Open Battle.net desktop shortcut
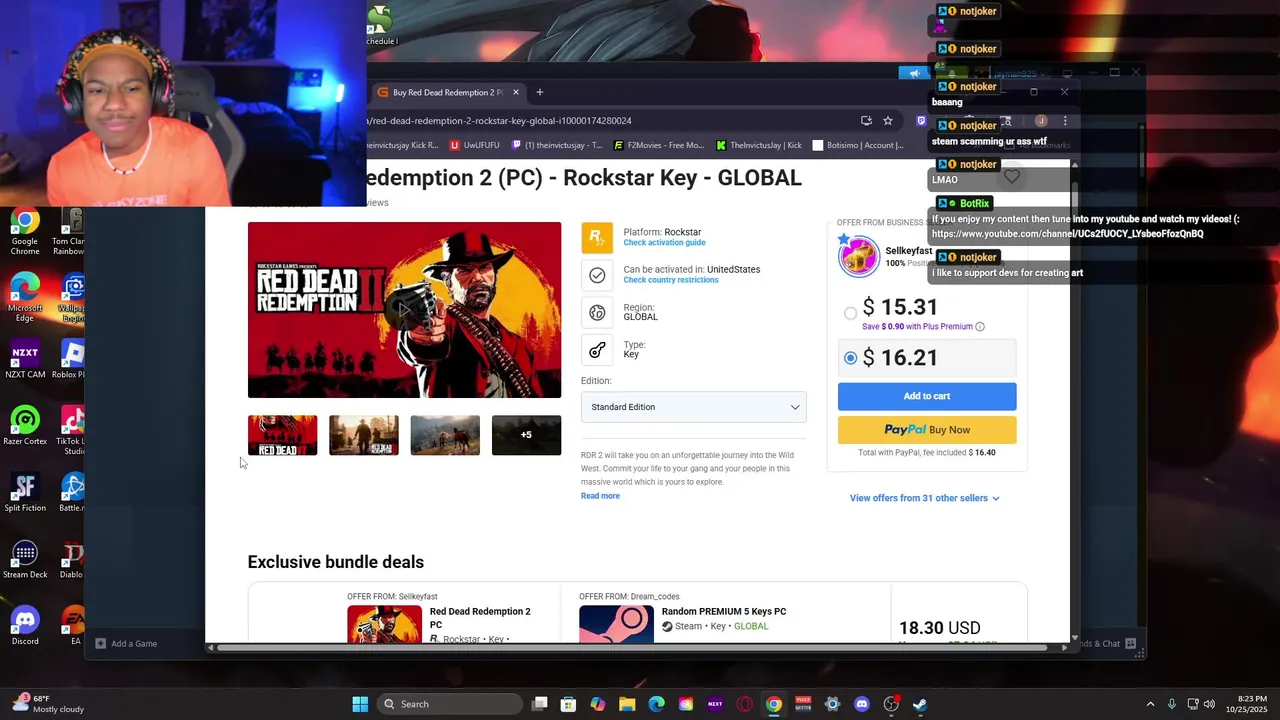 pos(71,494)
